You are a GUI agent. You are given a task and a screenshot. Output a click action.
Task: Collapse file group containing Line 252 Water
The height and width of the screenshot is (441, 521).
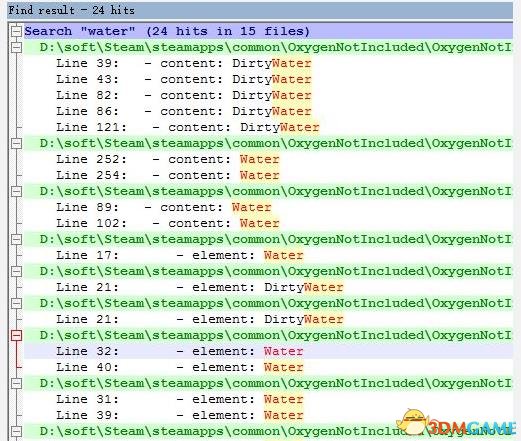(x=16, y=143)
